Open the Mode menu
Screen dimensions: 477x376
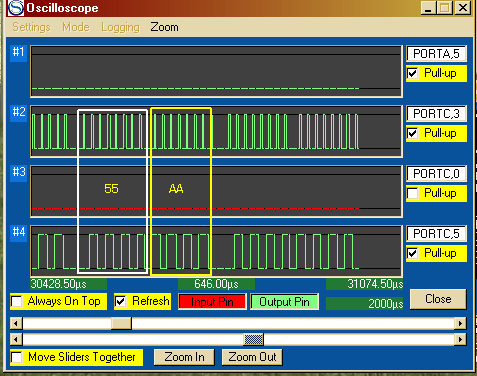pyautogui.click(x=76, y=27)
